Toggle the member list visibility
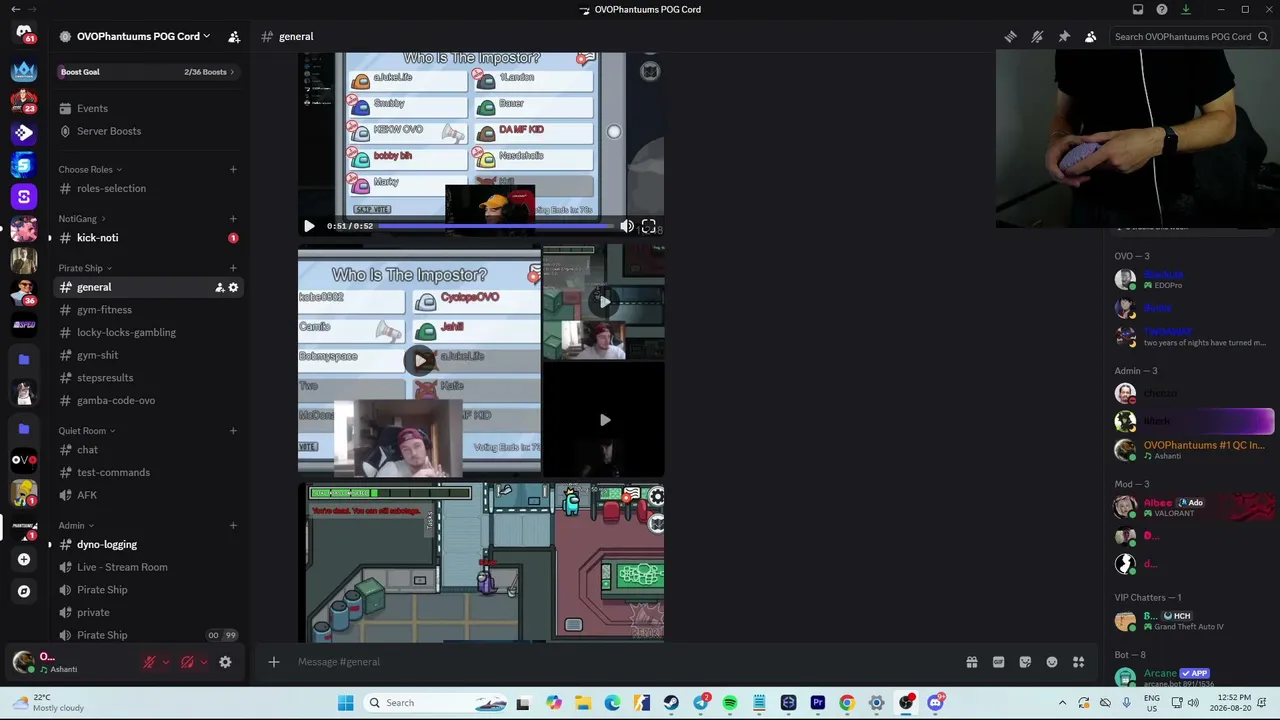Image resolution: width=1280 pixels, height=720 pixels. (1091, 37)
